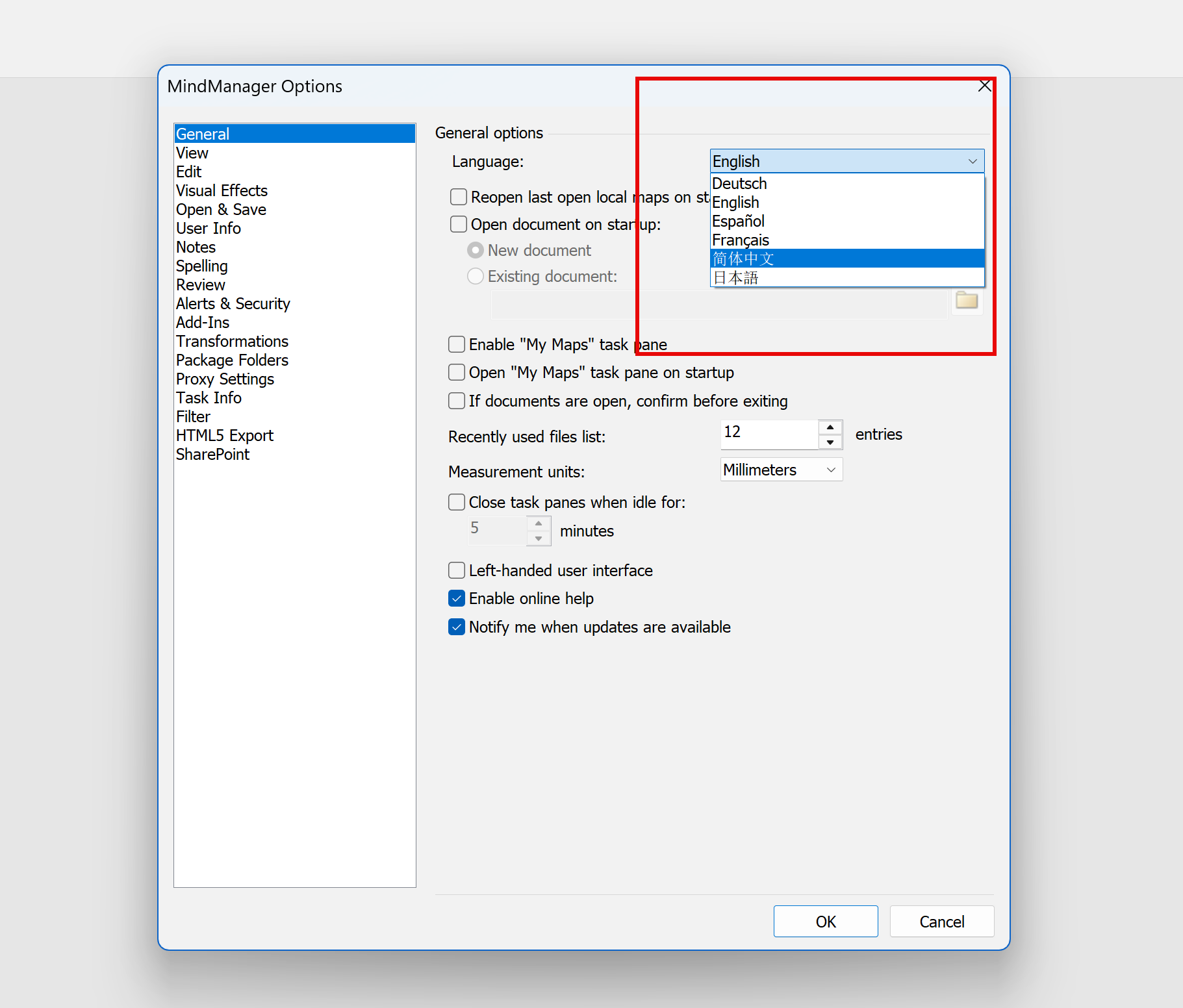This screenshot has height=1008, width=1183.
Task: Select Deutsch from language list
Action: pyautogui.click(x=739, y=184)
